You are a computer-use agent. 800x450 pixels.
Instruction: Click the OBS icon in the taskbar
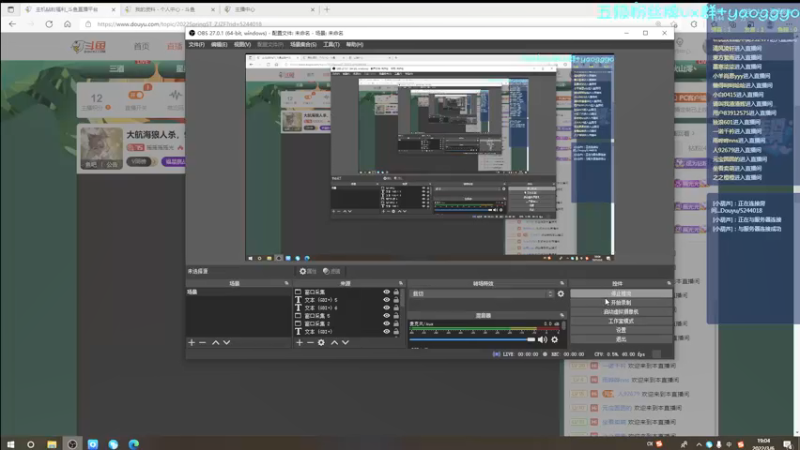click(x=72, y=444)
